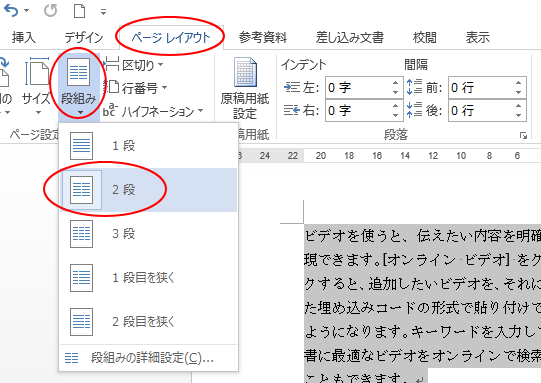Click the first line of selected document text
Image resolution: width=541 pixels, height=383 pixels.
(423, 236)
